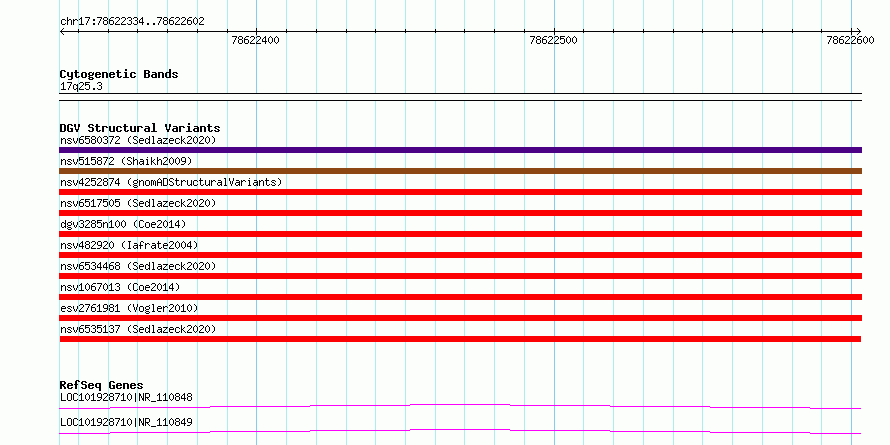Click the nsv482920 (Iafrate2004) label
This screenshot has width=890, height=445.
pos(129,245)
